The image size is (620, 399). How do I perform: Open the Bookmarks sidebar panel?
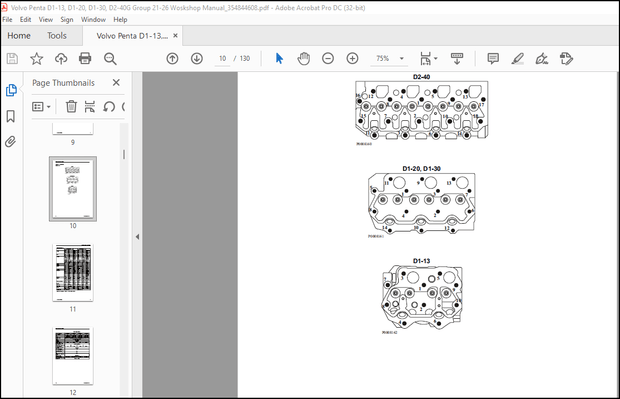[x=11, y=116]
